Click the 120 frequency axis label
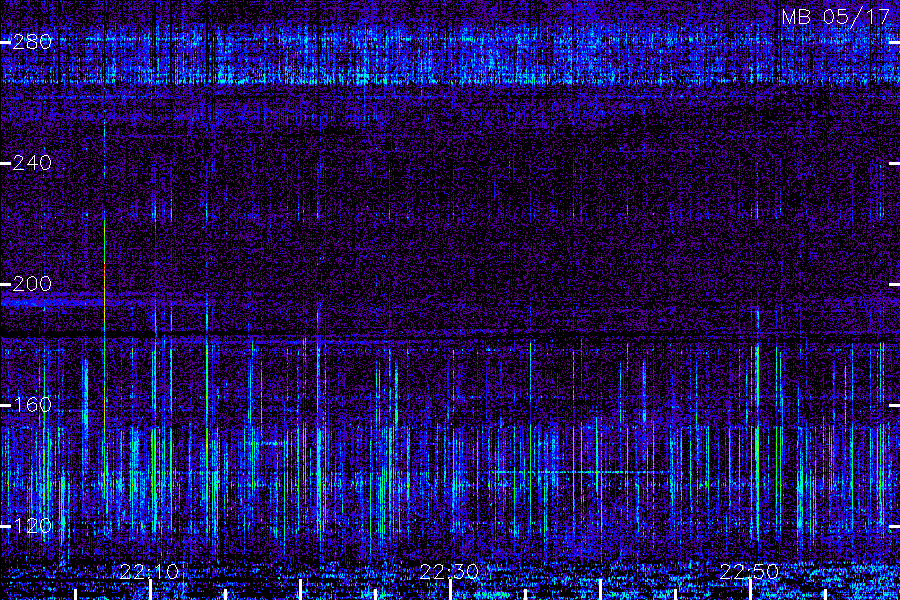The width and height of the screenshot is (900, 600). [x=32, y=526]
